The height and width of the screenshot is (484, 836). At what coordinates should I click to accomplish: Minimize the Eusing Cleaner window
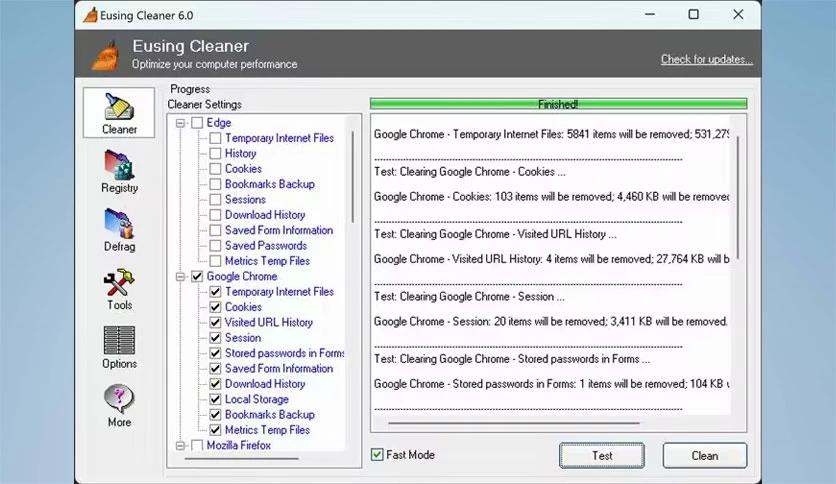tap(650, 14)
